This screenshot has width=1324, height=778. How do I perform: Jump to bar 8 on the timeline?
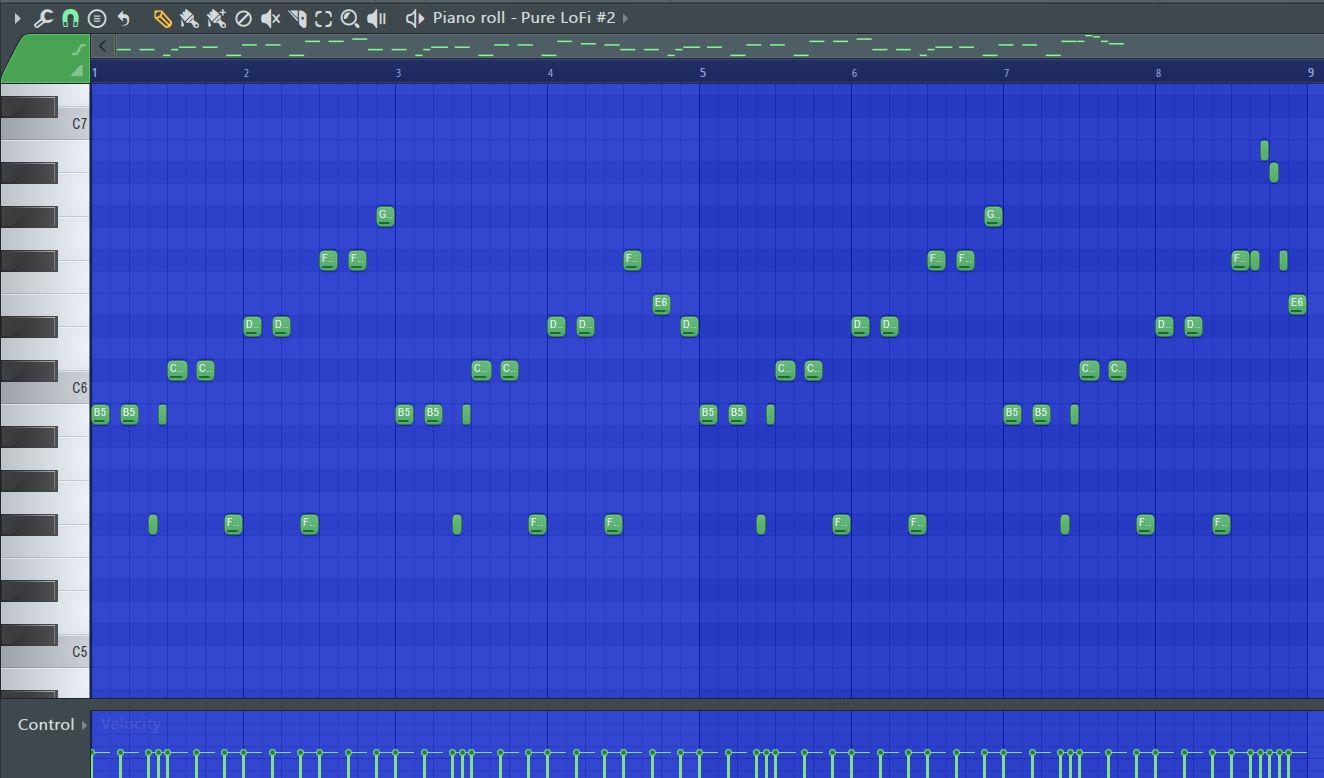tap(1158, 72)
